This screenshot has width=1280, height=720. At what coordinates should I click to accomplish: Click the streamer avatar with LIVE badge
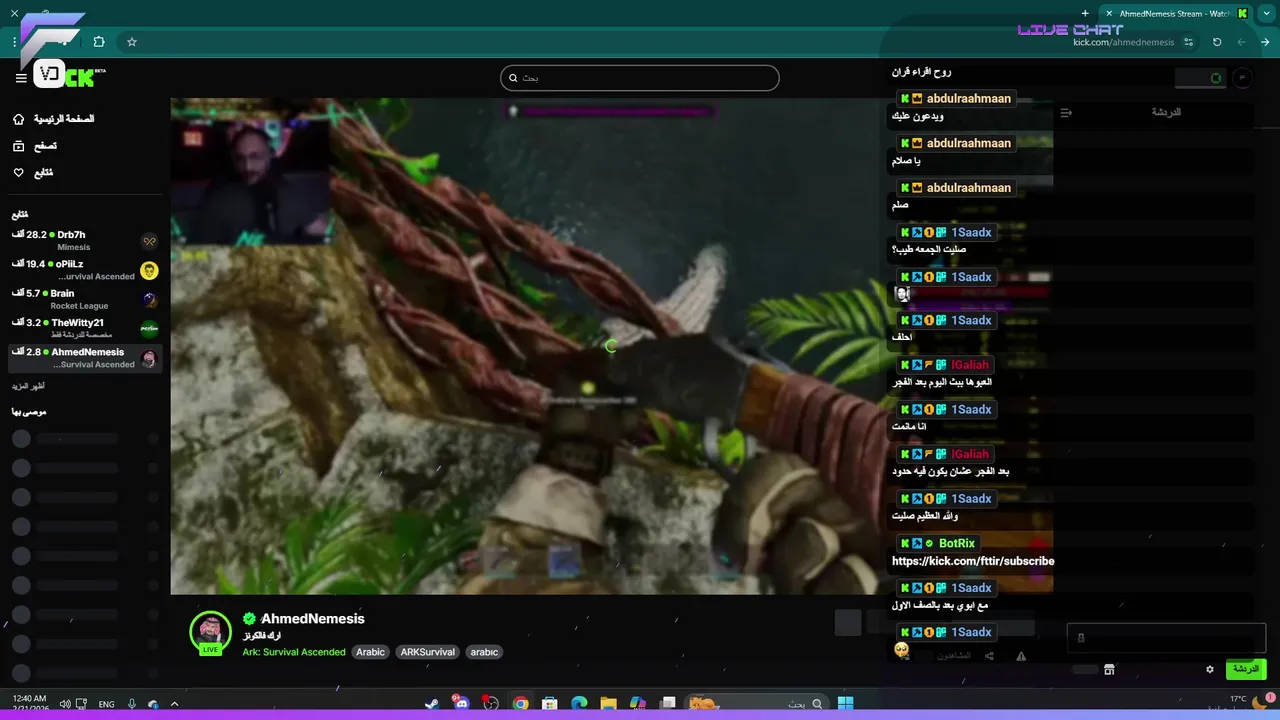210,632
